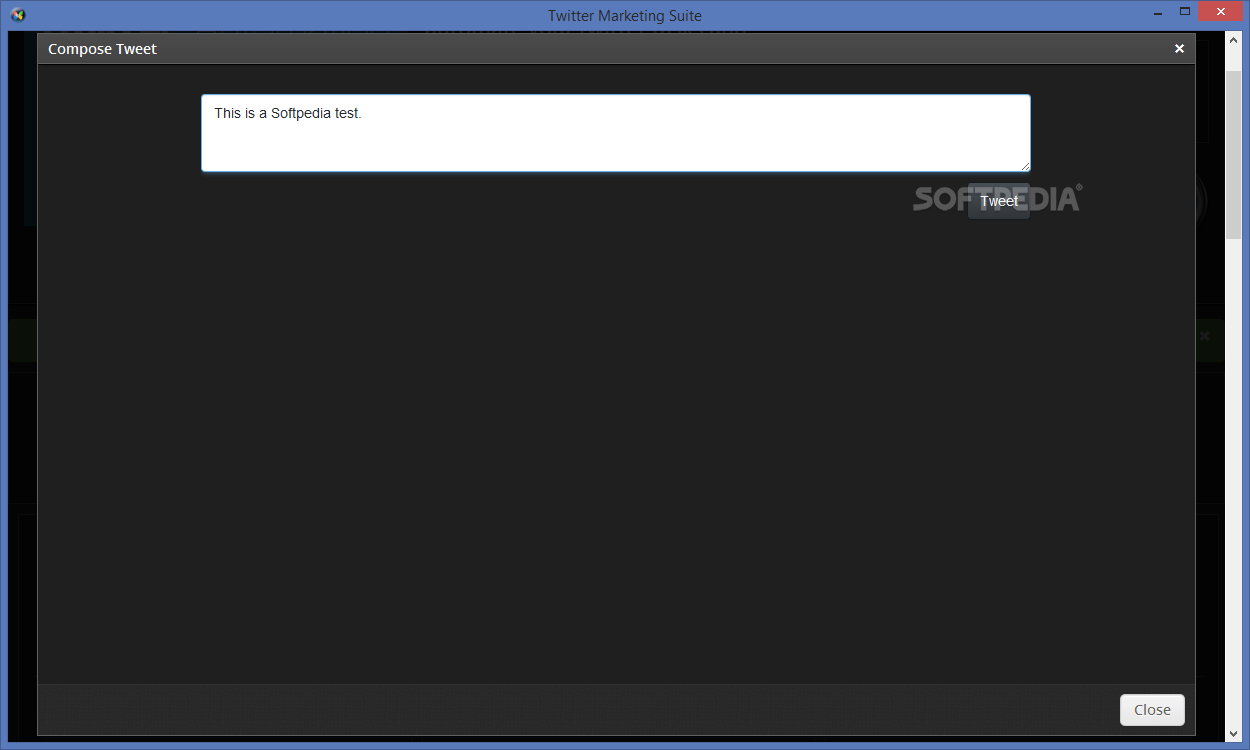
Task: Close Compose Tweet dialog with X icon
Action: point(1179,49)
